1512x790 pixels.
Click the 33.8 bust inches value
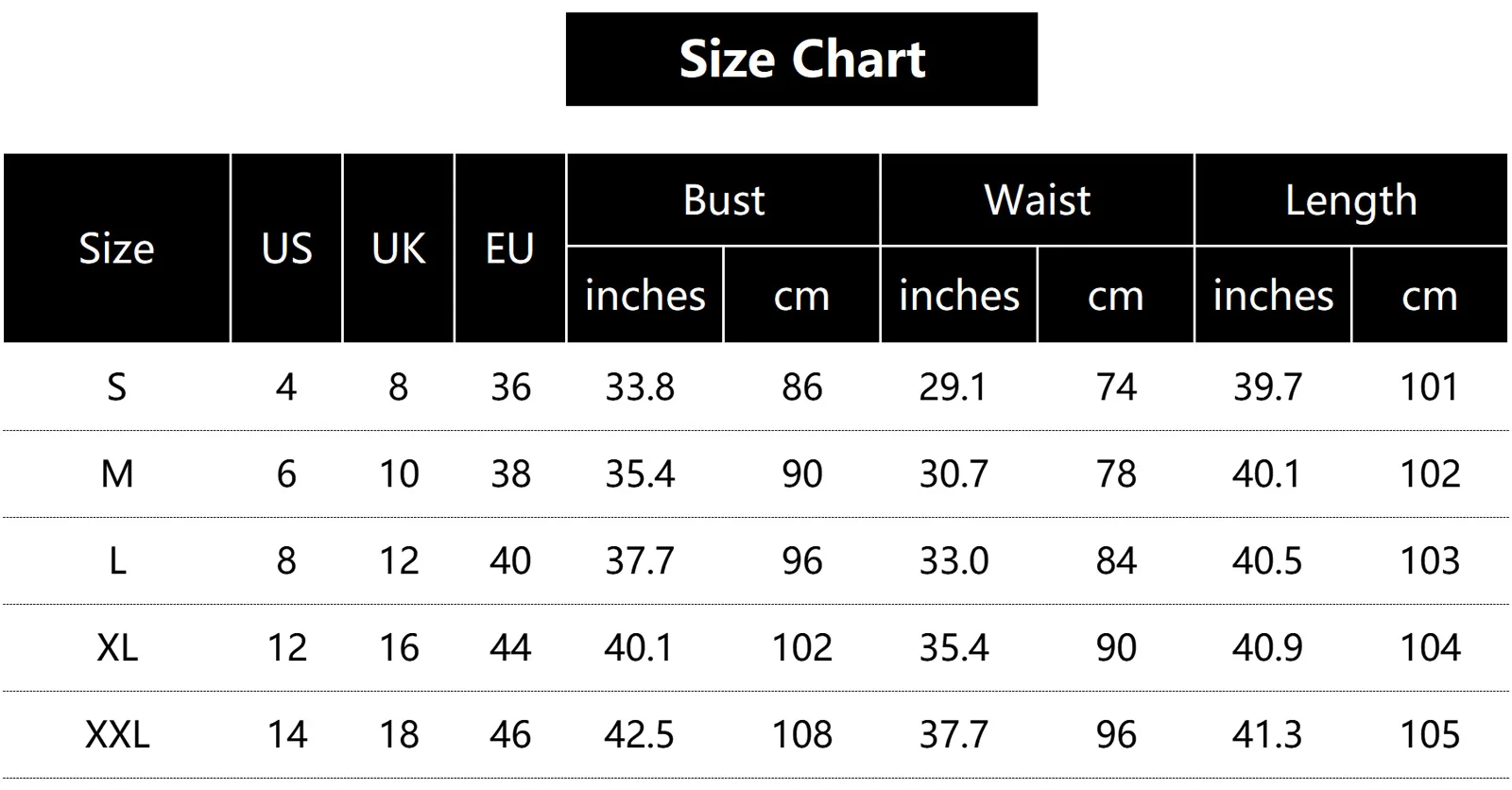640,387
